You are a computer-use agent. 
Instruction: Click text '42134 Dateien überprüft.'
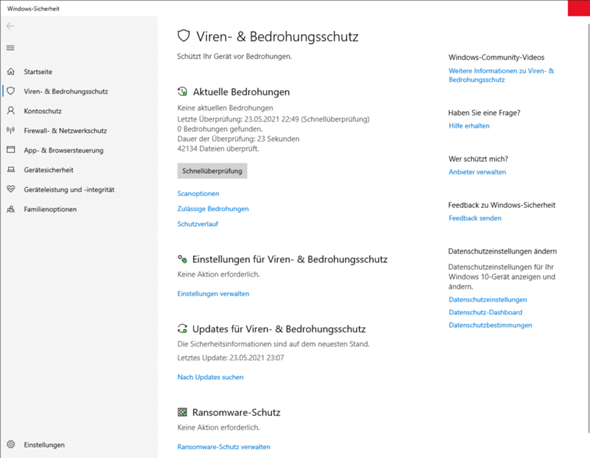218,149
